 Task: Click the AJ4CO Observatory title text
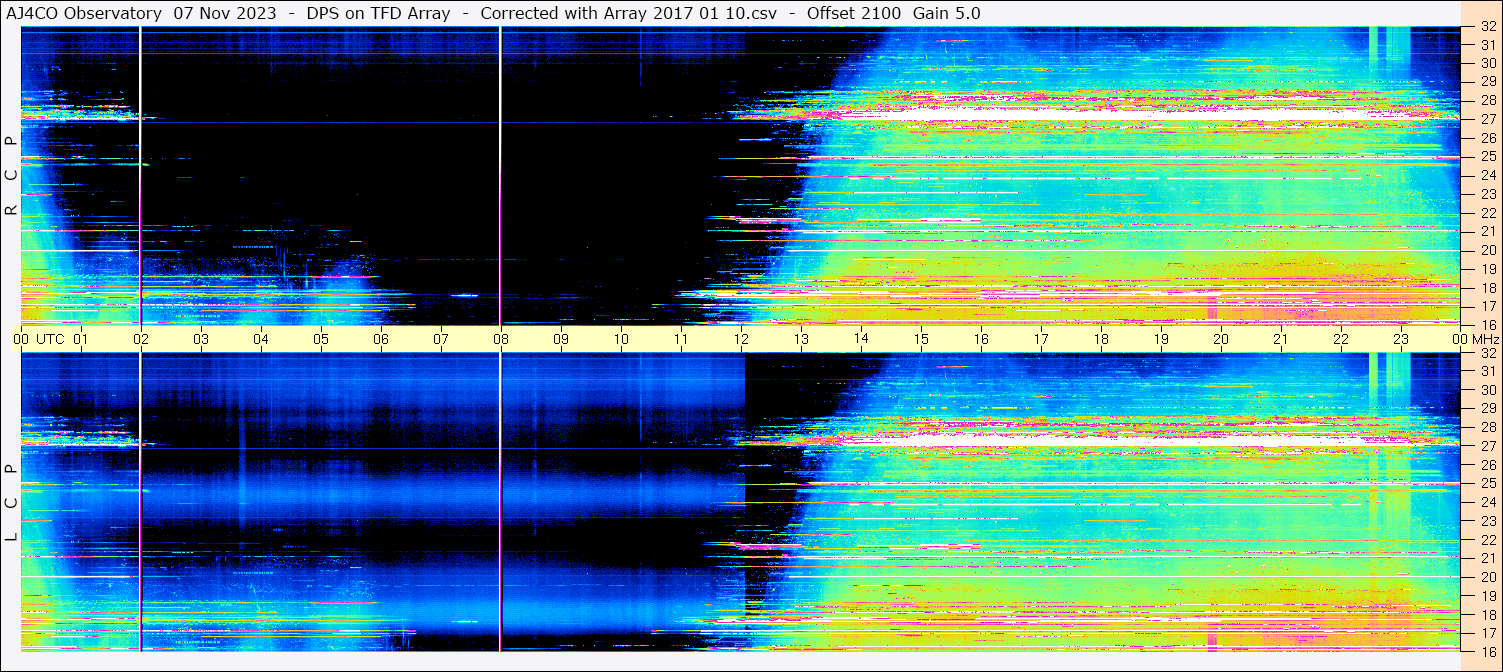(x=84, y=13)
